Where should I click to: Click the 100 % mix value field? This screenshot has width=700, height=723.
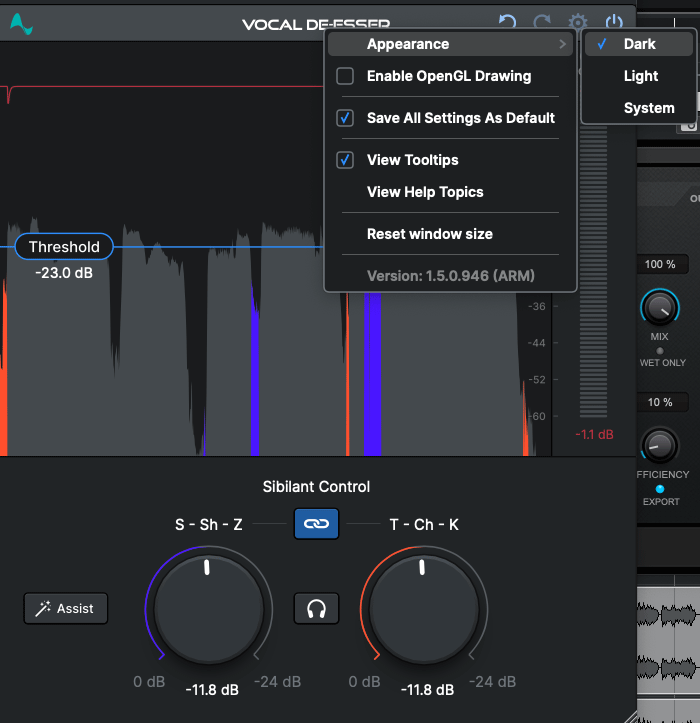click(660, 264)
